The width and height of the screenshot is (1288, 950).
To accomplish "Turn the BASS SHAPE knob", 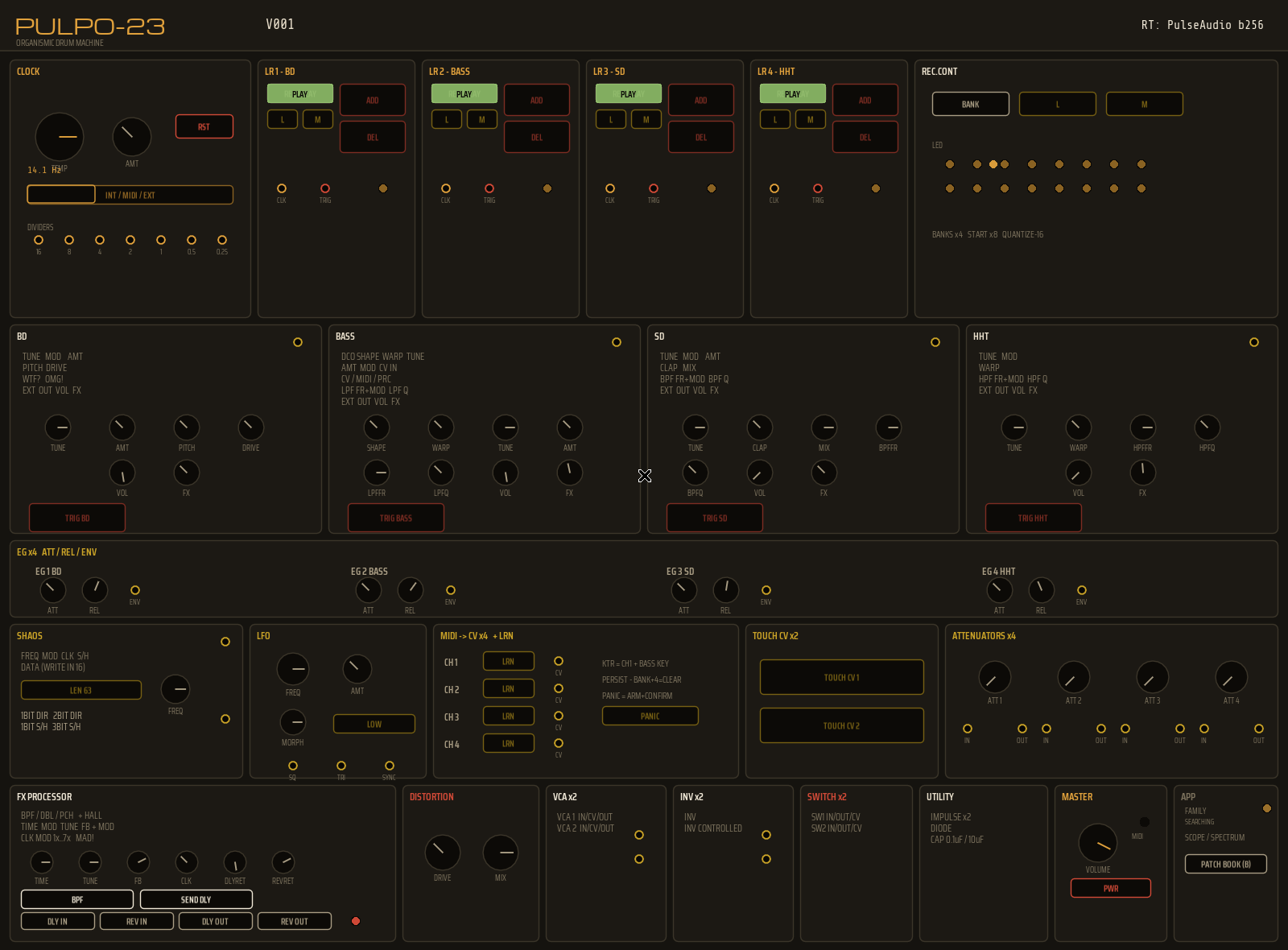I will [377, 427].
